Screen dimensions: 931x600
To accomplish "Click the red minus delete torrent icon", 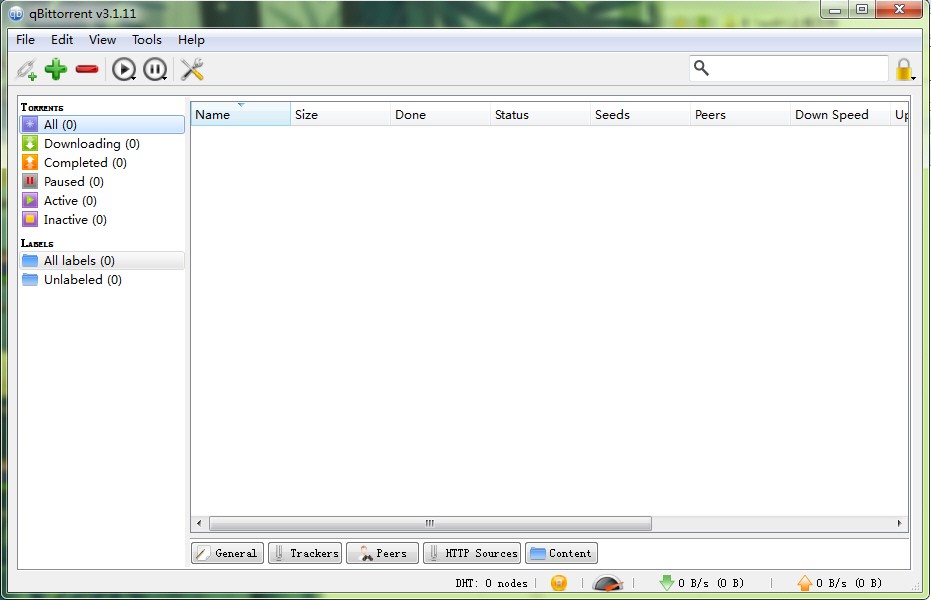I will tap(87, 69).
